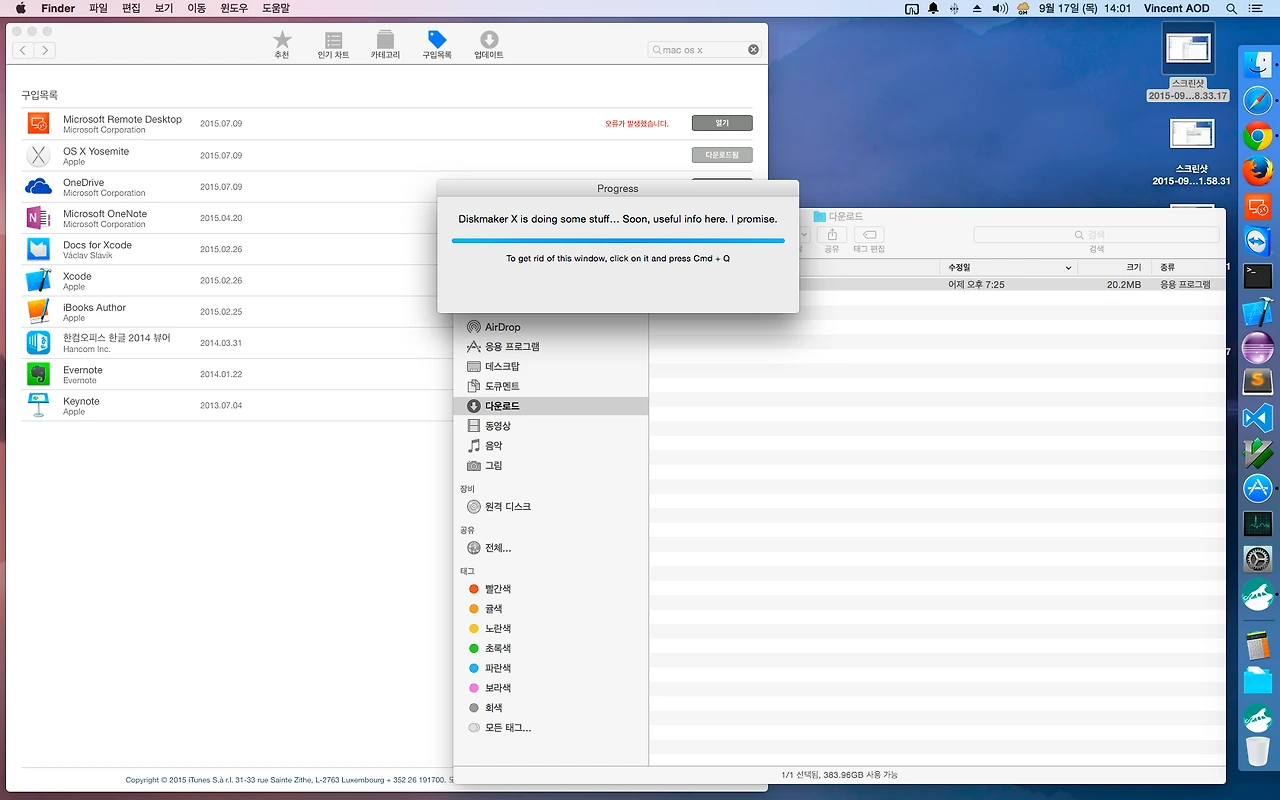Open the 편집 menu
The height and width of the screenshot is (800, 1280).
(x=131, y=9)
